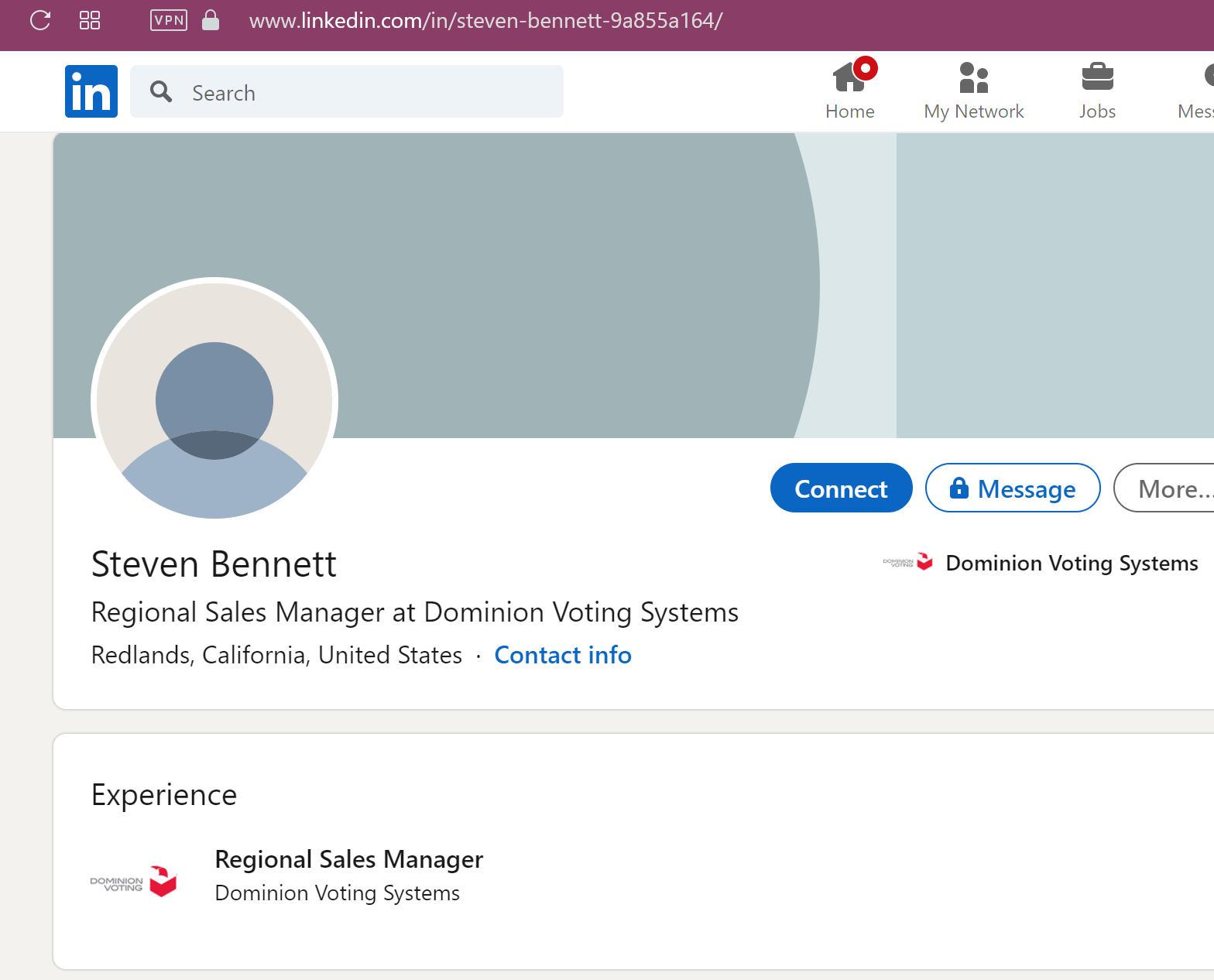
Task: Click the locked Message button
Action: (1012, 488)
